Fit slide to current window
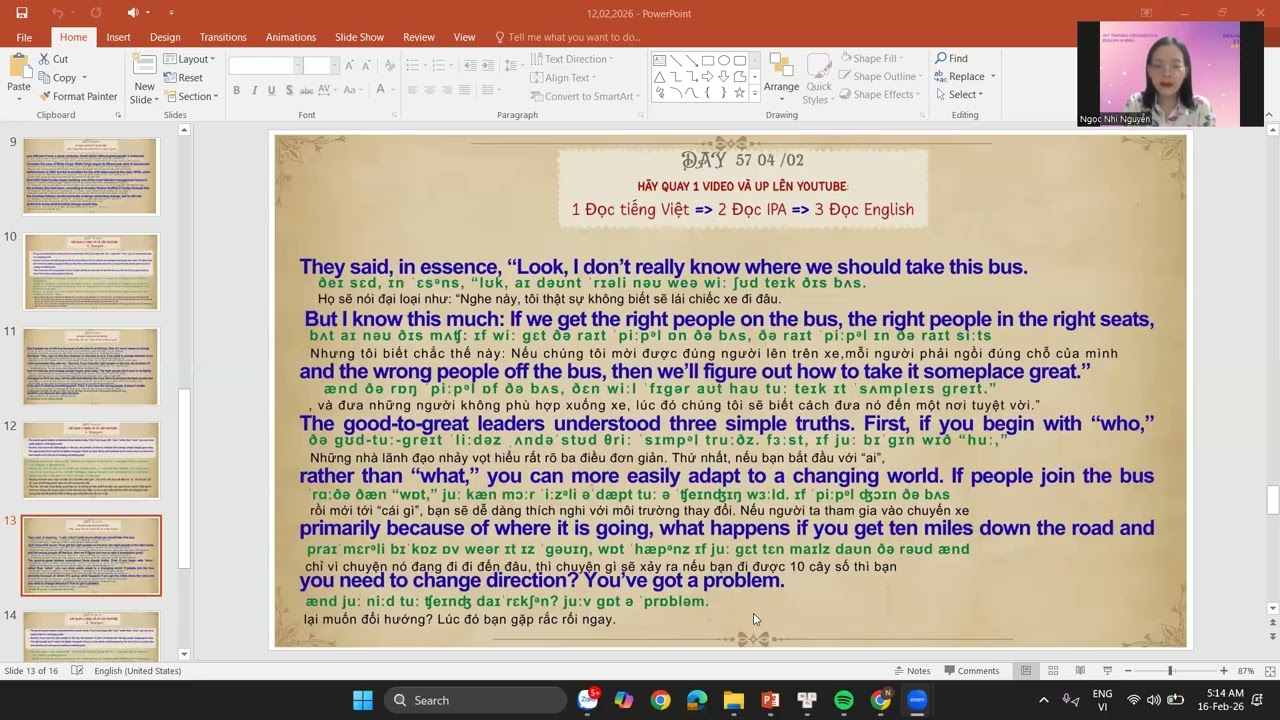Image resolution: width=1280 pixels, height=720 pixels. click(x=1269, y=671)
